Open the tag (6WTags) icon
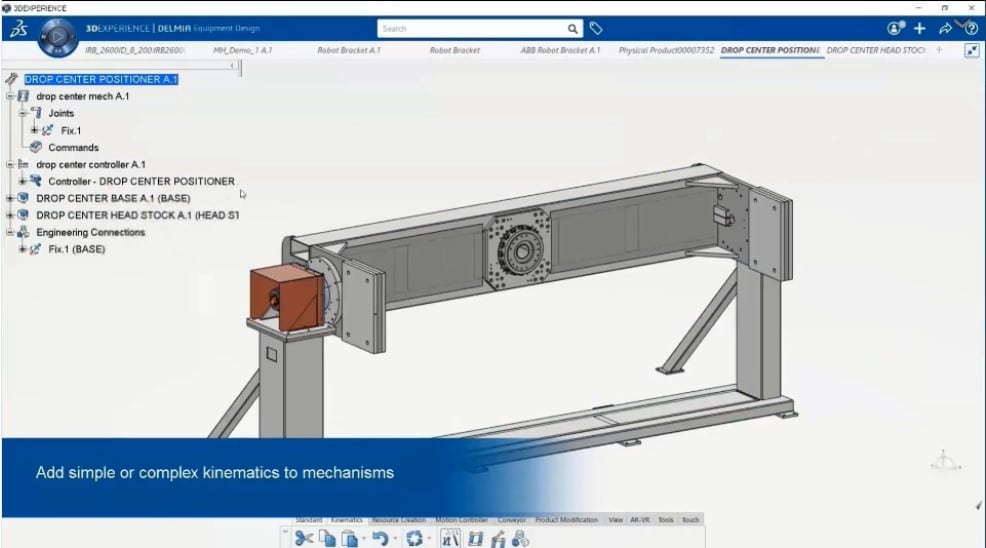 [x=596, y=28]
